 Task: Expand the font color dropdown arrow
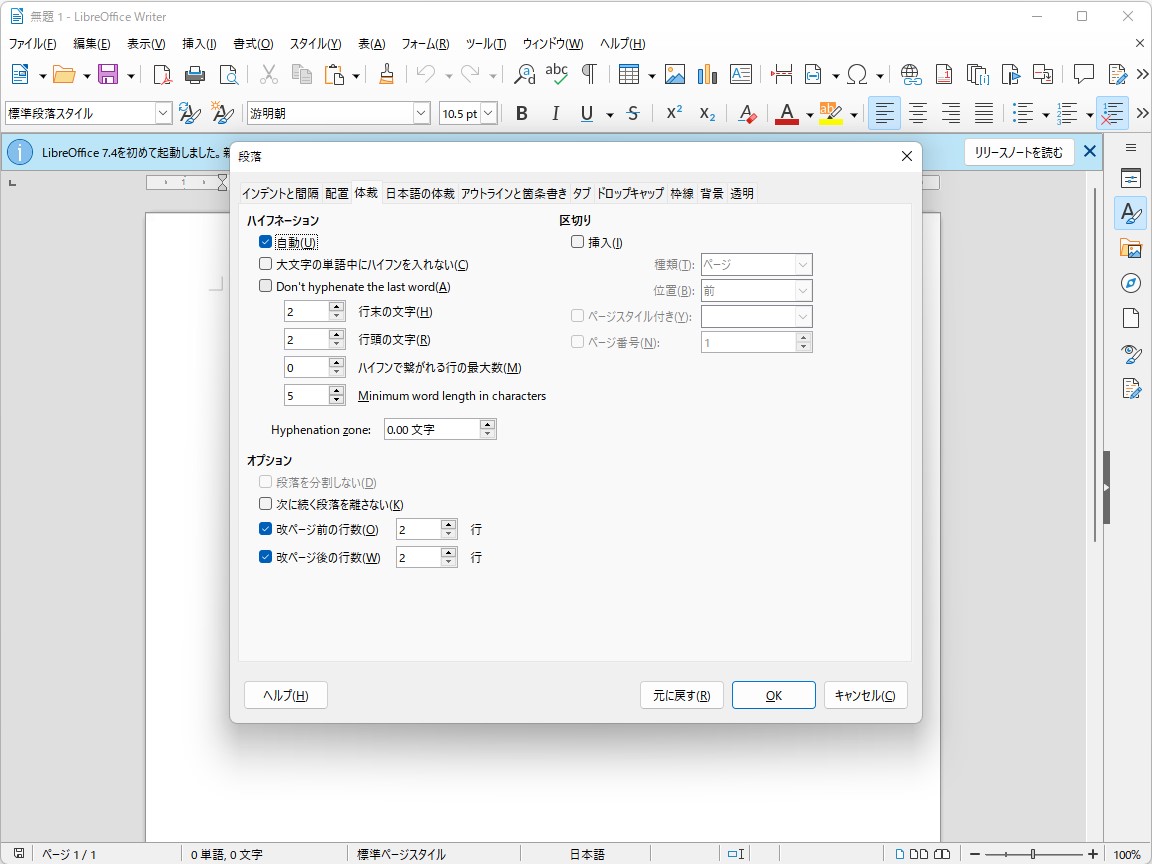pos(809,115)
